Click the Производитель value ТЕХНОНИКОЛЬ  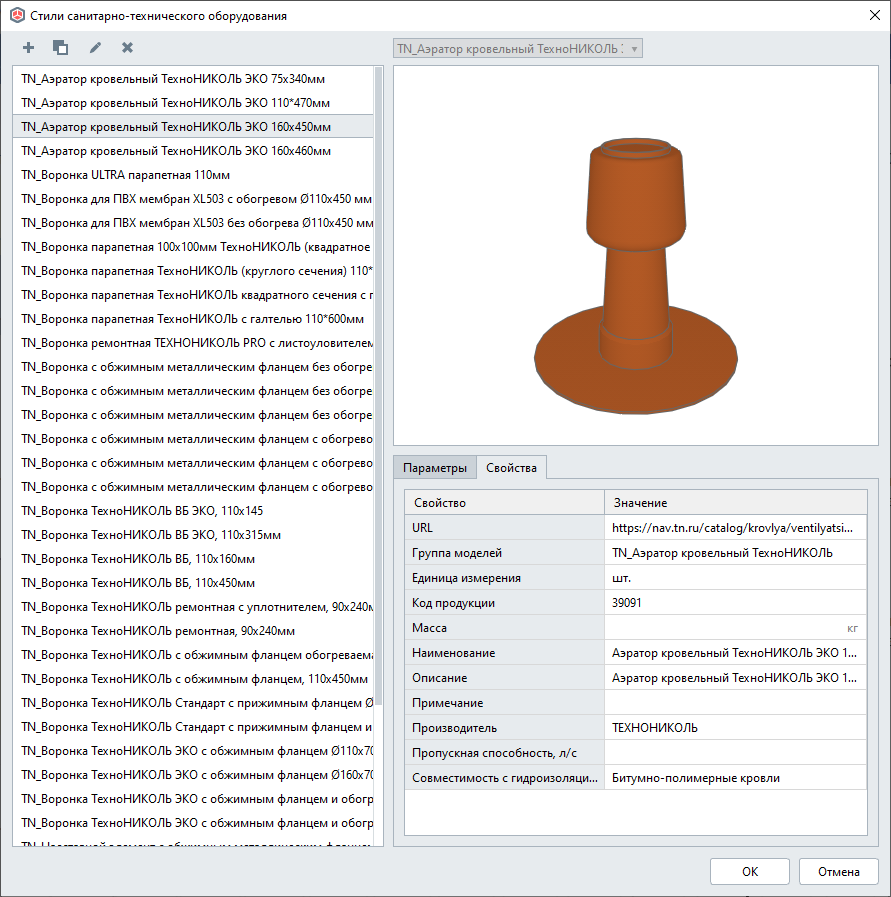tap(735, 728)
